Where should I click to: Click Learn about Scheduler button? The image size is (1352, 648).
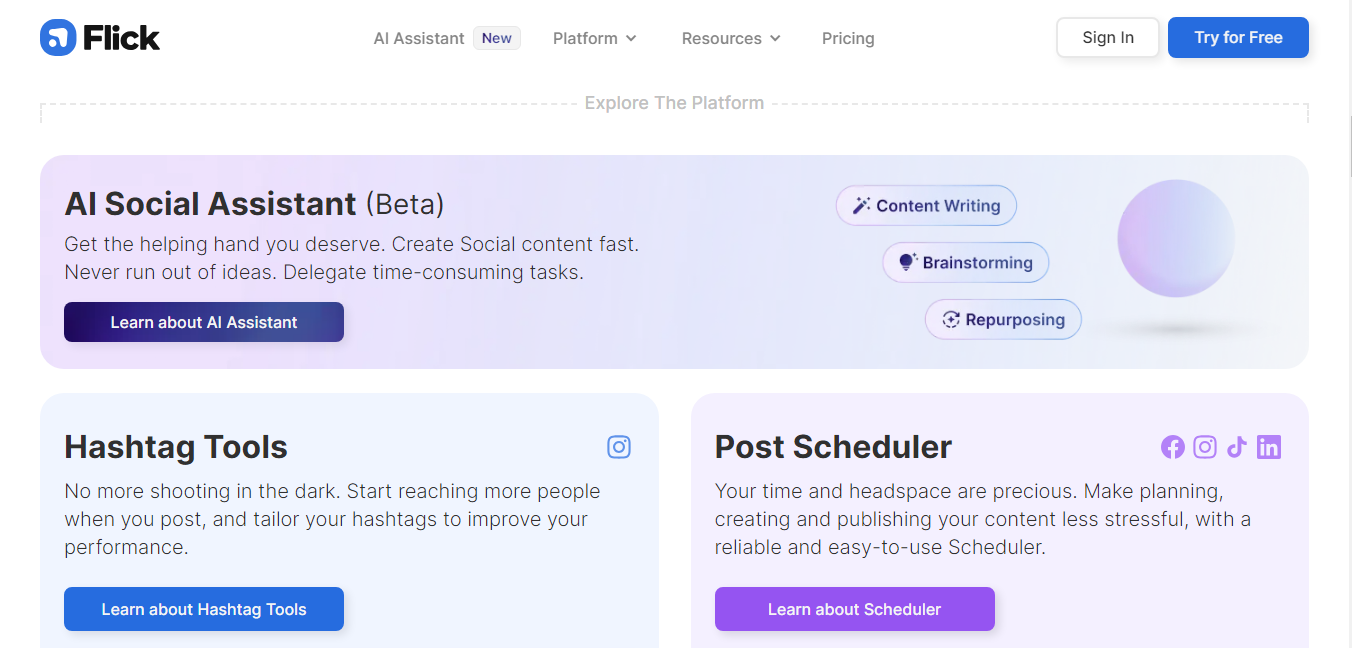tap(855, 609)
